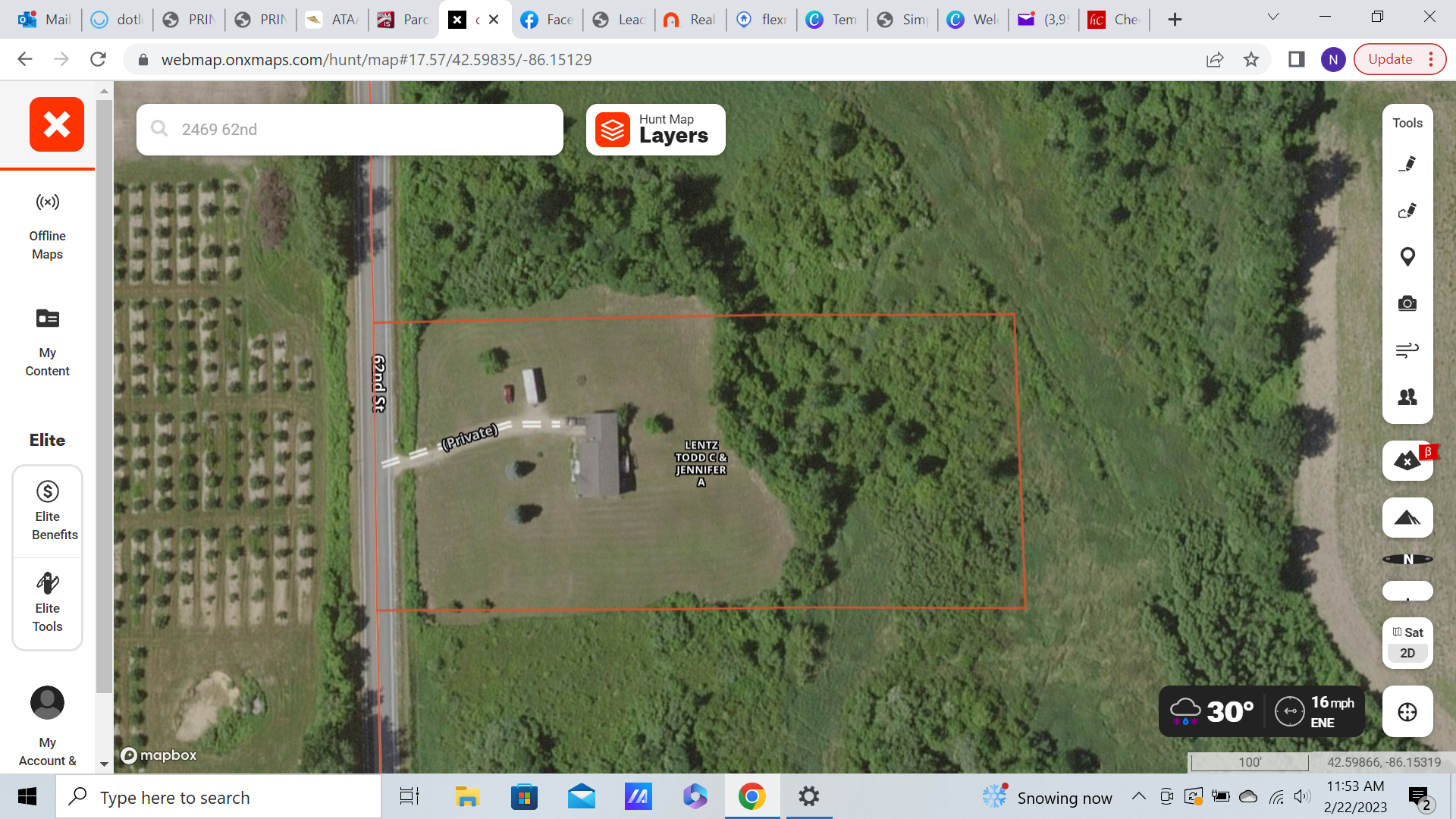Show hidden system tray icons

[x=1138, y=796]
